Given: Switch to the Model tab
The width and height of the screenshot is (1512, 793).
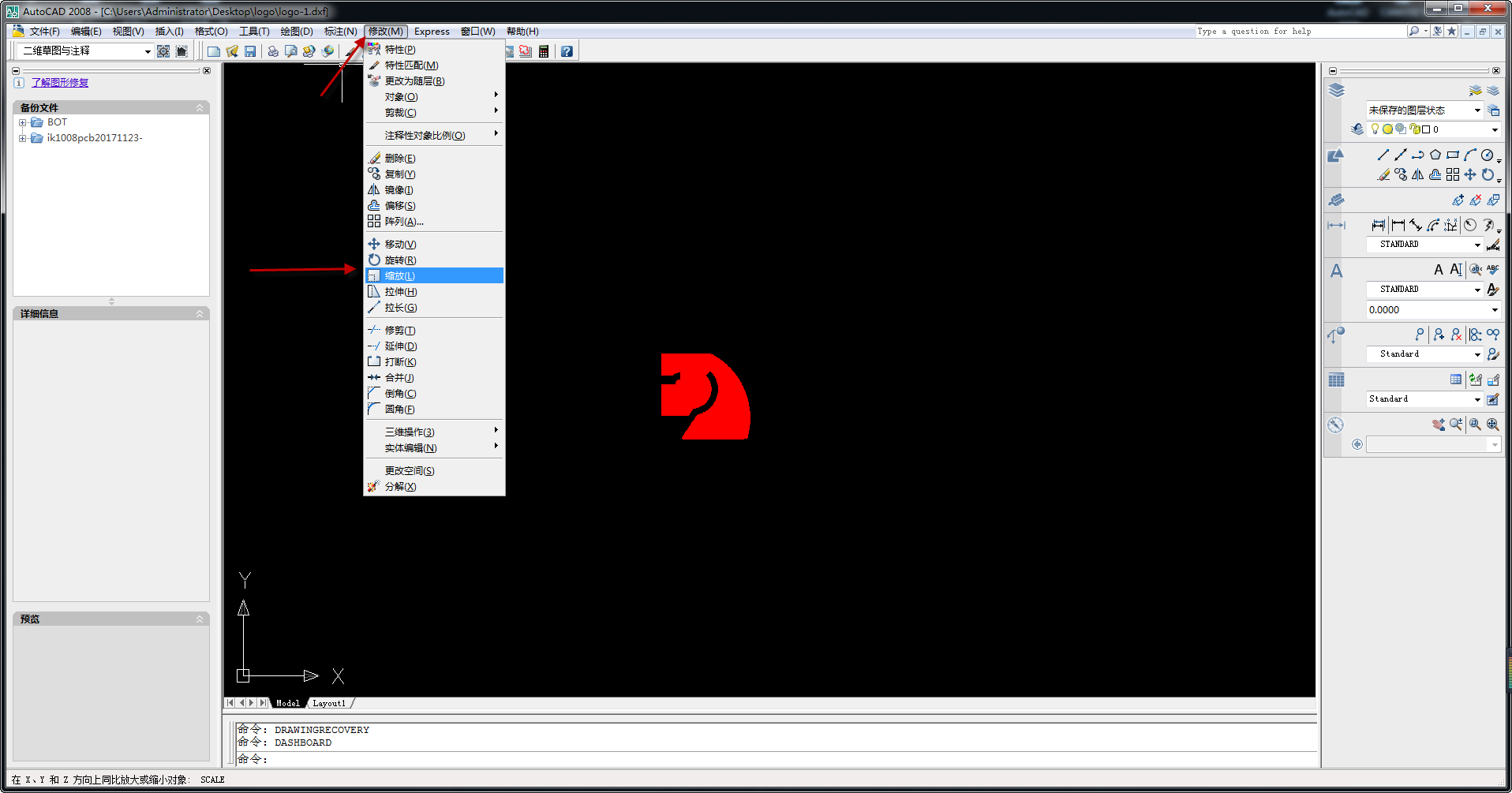Looking at the screenshot, I should tap(287, 703).
